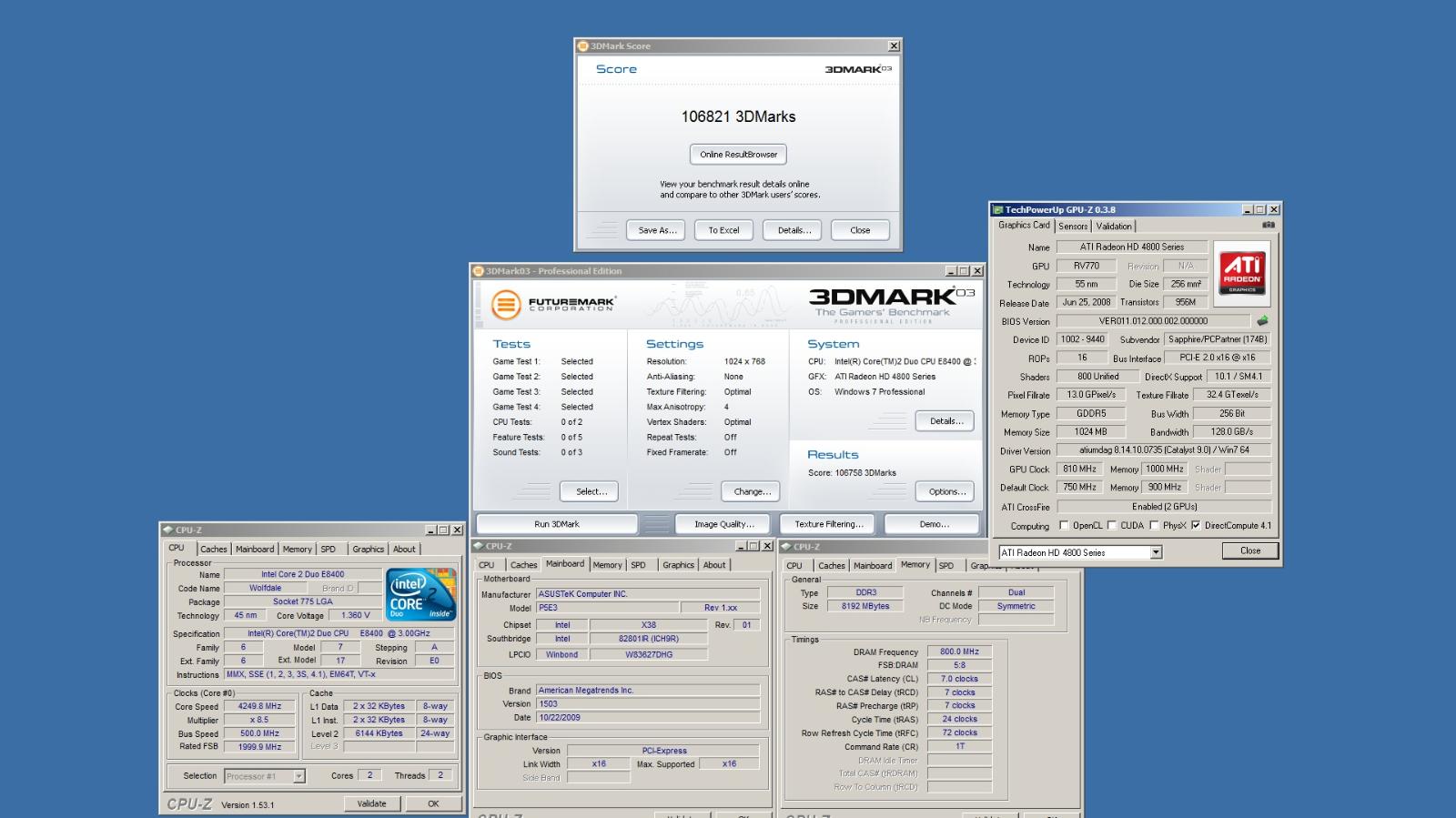Viewport: 1456px width, 818px height.
Task: Click Save As in the Score dialog
Action: pyautogui.click(x=657, y=230)
